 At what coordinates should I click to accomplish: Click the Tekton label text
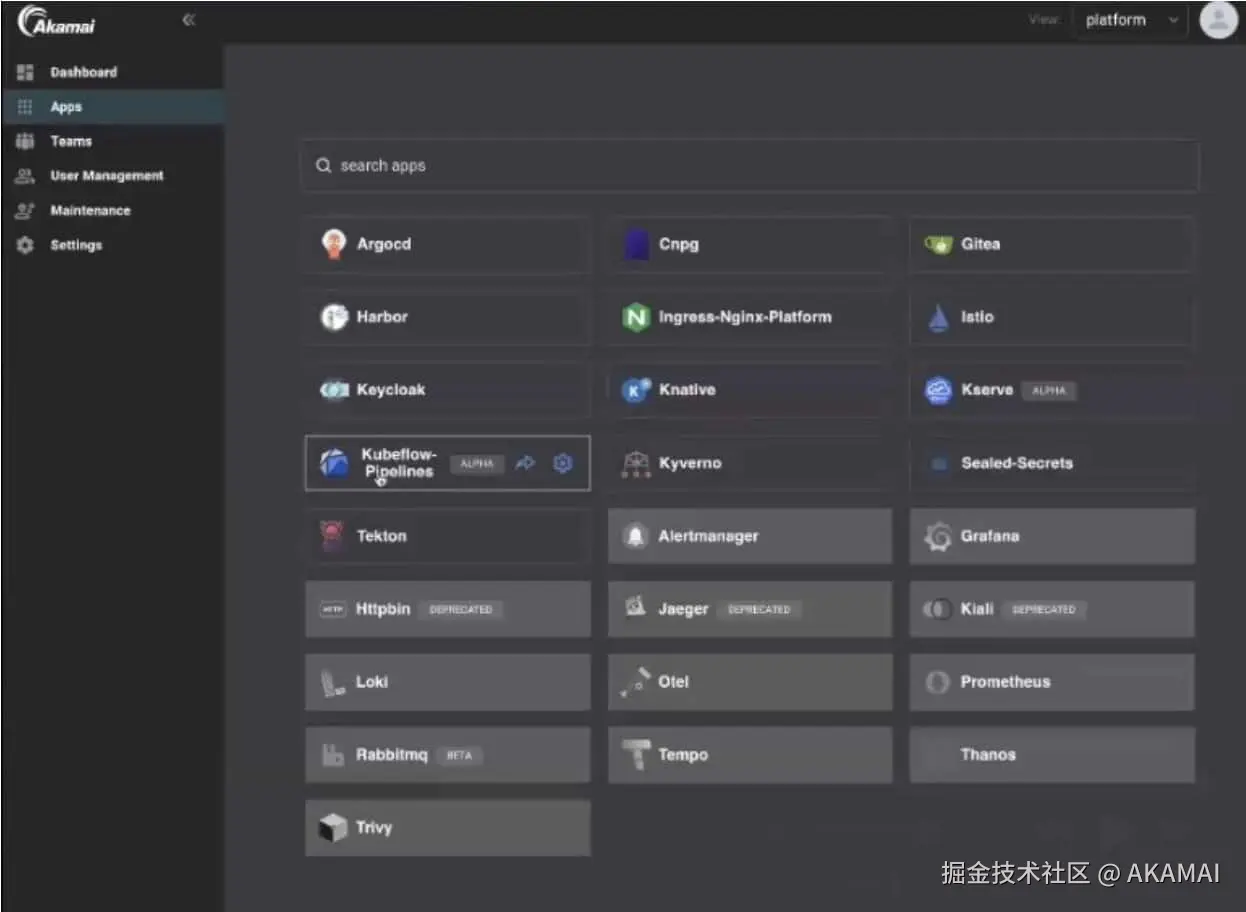(x=382, y=536)
